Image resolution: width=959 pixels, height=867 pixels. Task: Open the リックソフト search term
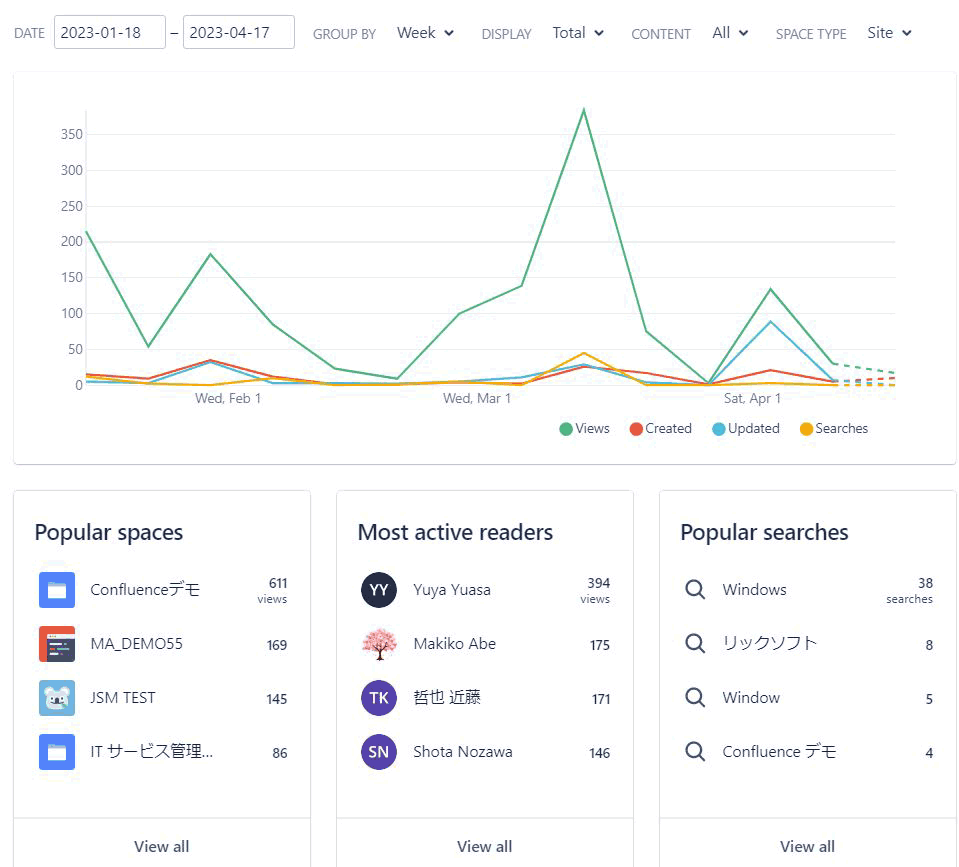(x=769, y=644)
